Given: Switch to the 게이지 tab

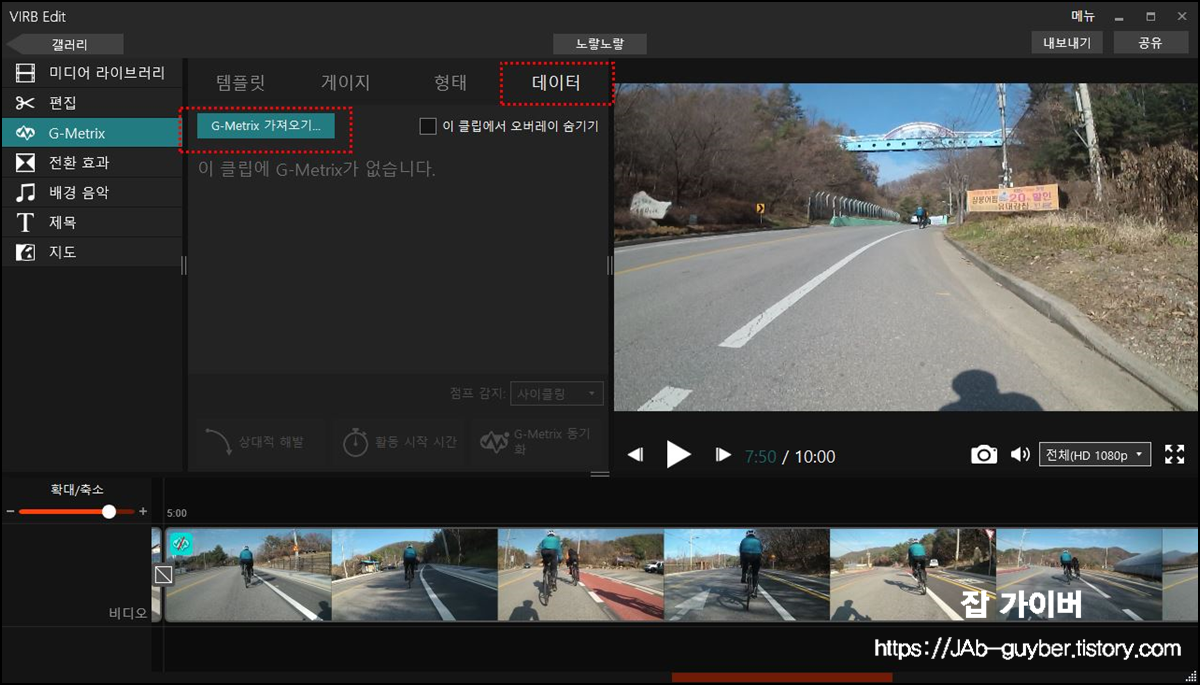Looking at the screenshot, I should 346,83.
